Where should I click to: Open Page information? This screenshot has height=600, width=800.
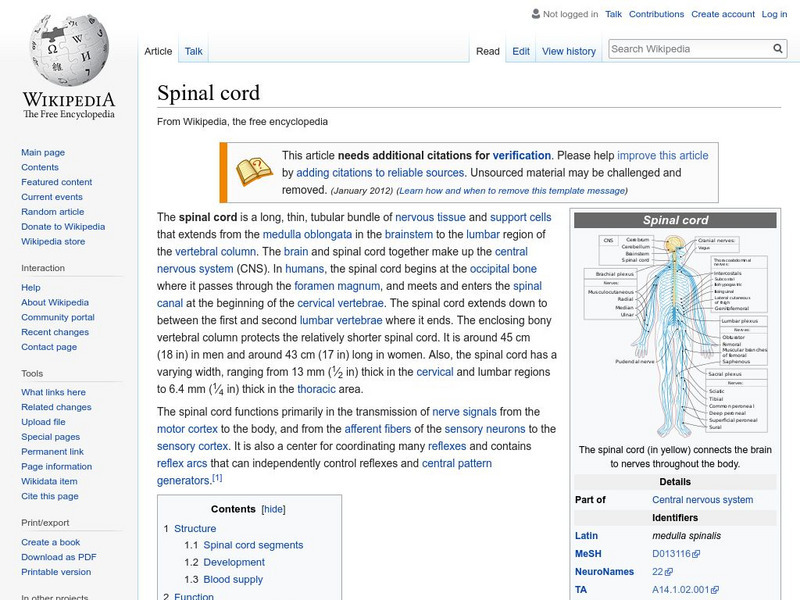(57, 466)
